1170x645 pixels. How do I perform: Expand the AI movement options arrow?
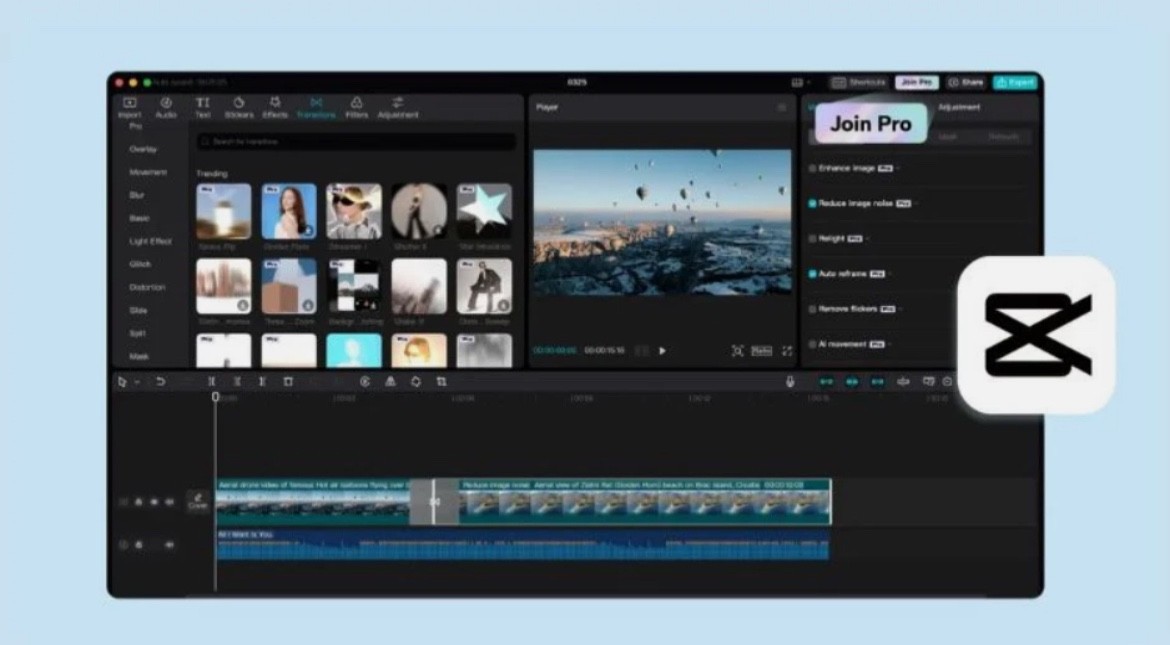(x=890, y=344)
